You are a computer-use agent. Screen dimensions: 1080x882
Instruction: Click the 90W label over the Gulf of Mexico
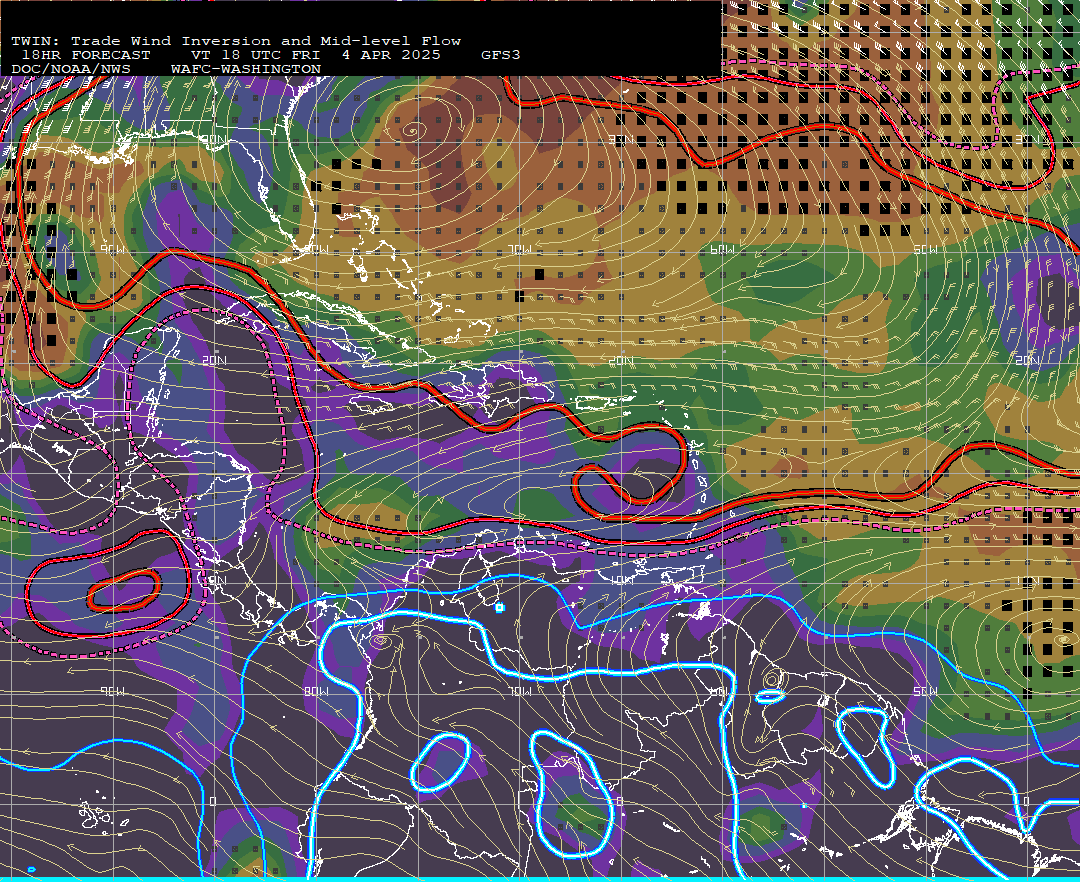(112, 249)
